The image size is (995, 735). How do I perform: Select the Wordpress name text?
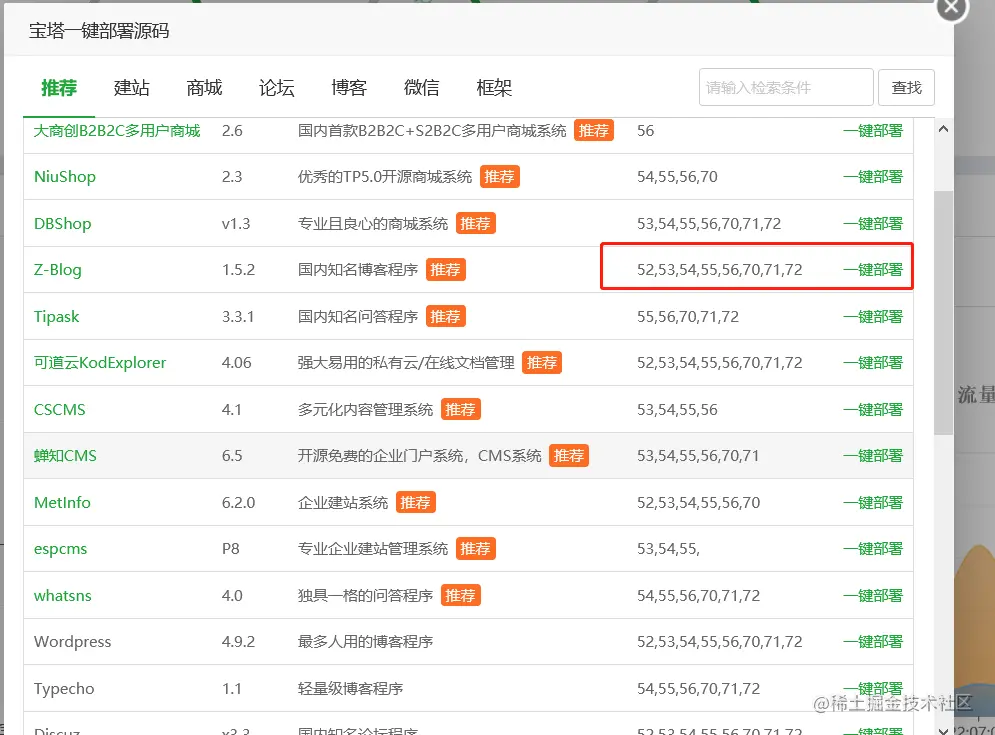point(72,642)
